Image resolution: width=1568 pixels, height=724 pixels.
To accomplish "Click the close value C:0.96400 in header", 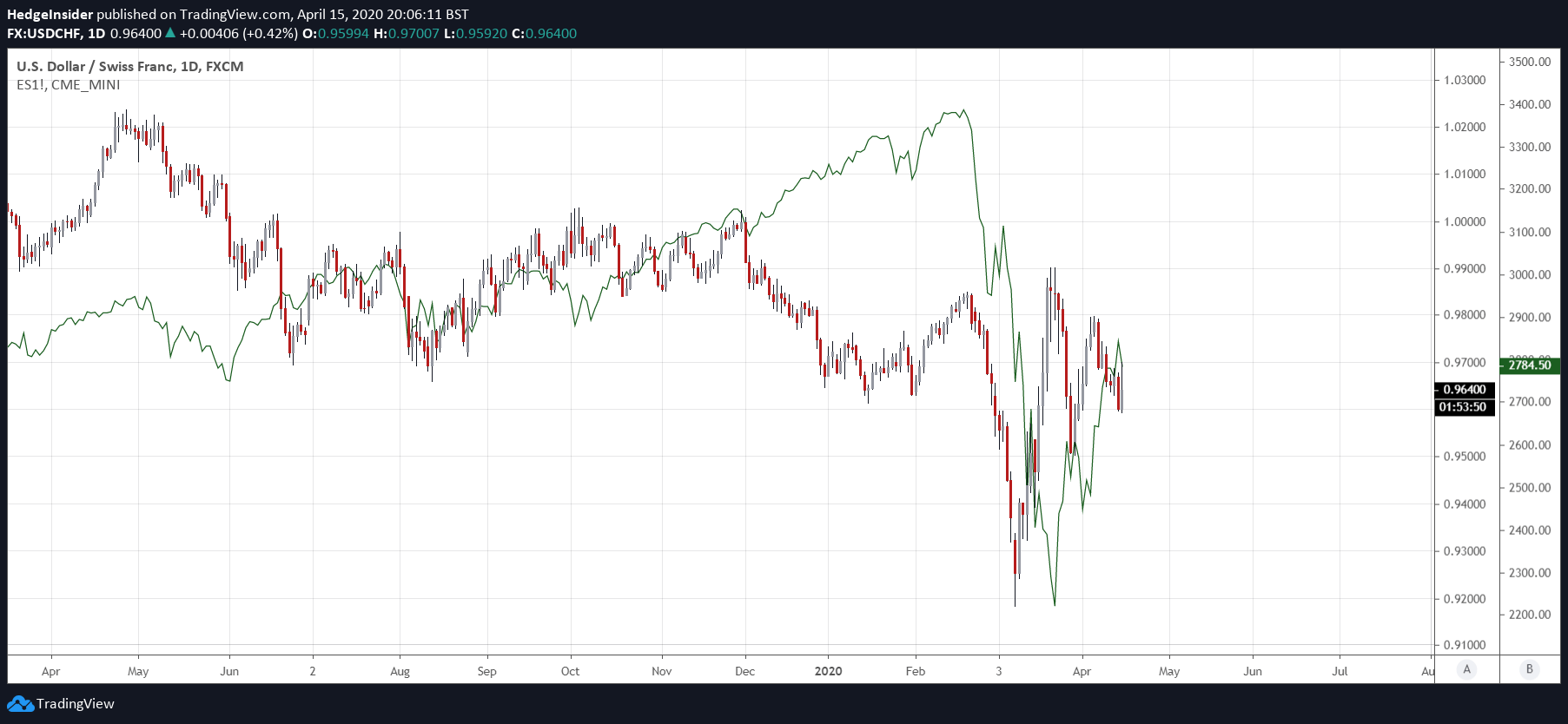I will 545,34.
